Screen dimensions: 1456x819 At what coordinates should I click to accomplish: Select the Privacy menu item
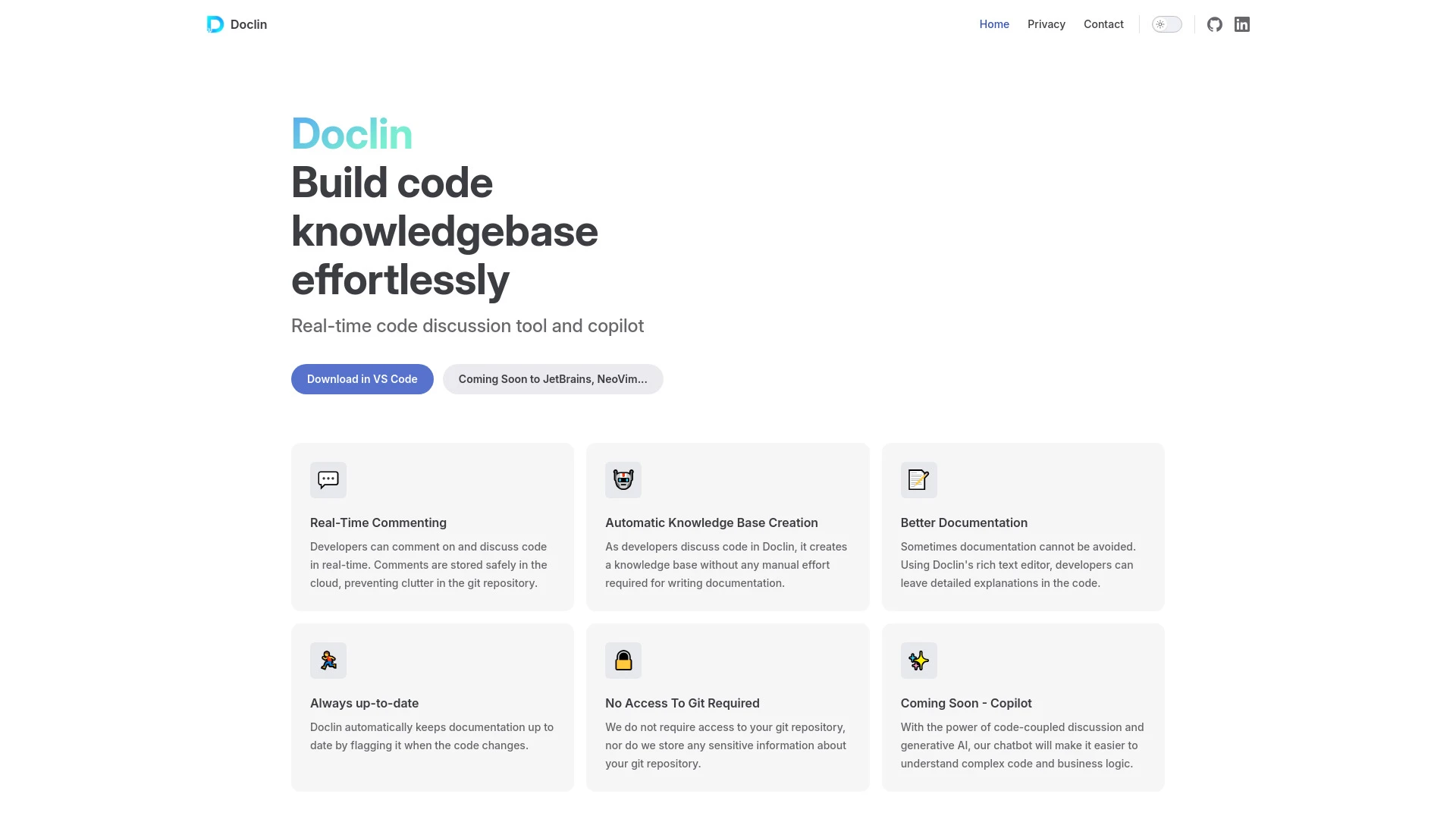1046,24
